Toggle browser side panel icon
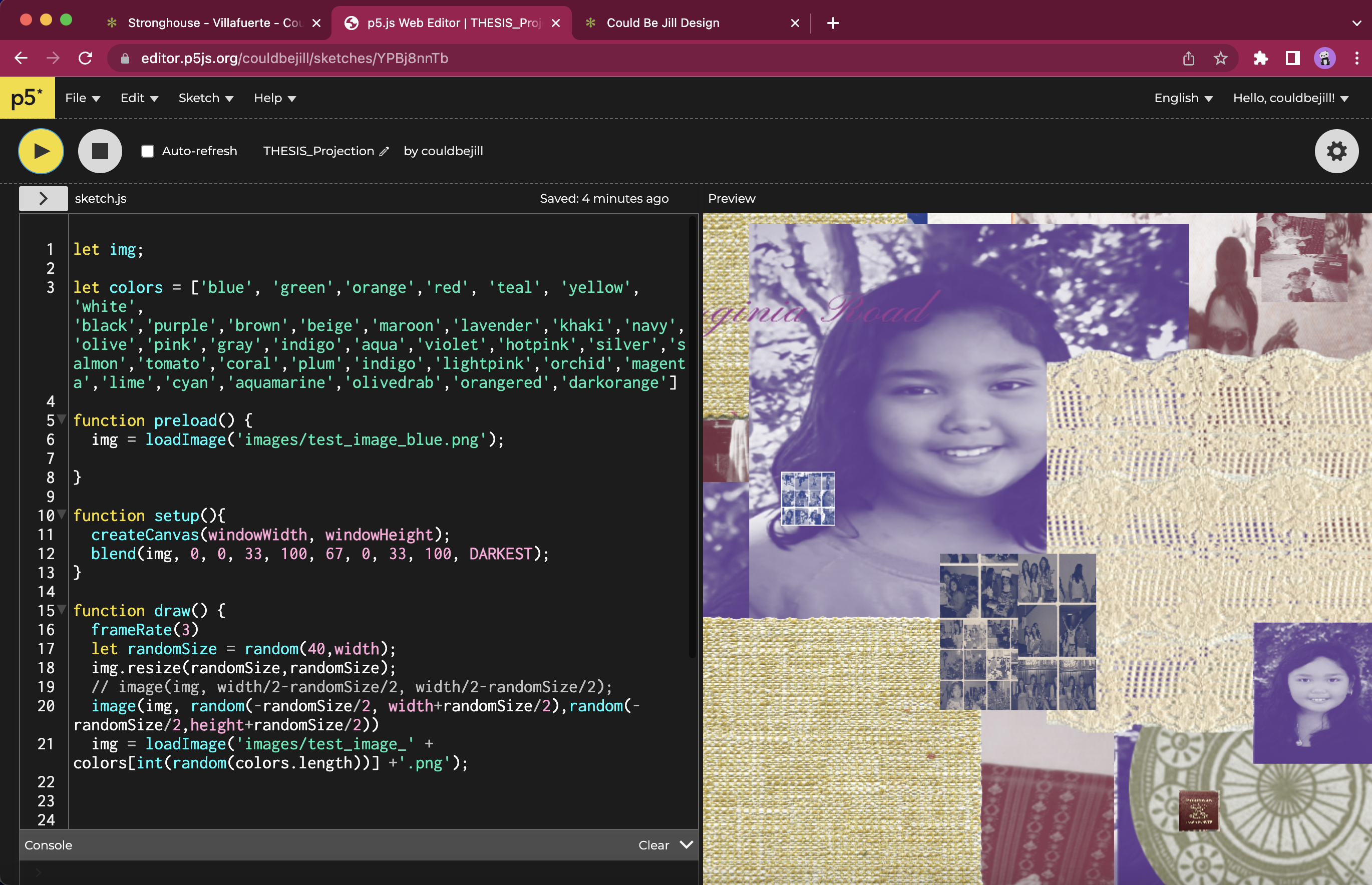This screenshot has width=1372, height=885. (x=1292, y=58)
